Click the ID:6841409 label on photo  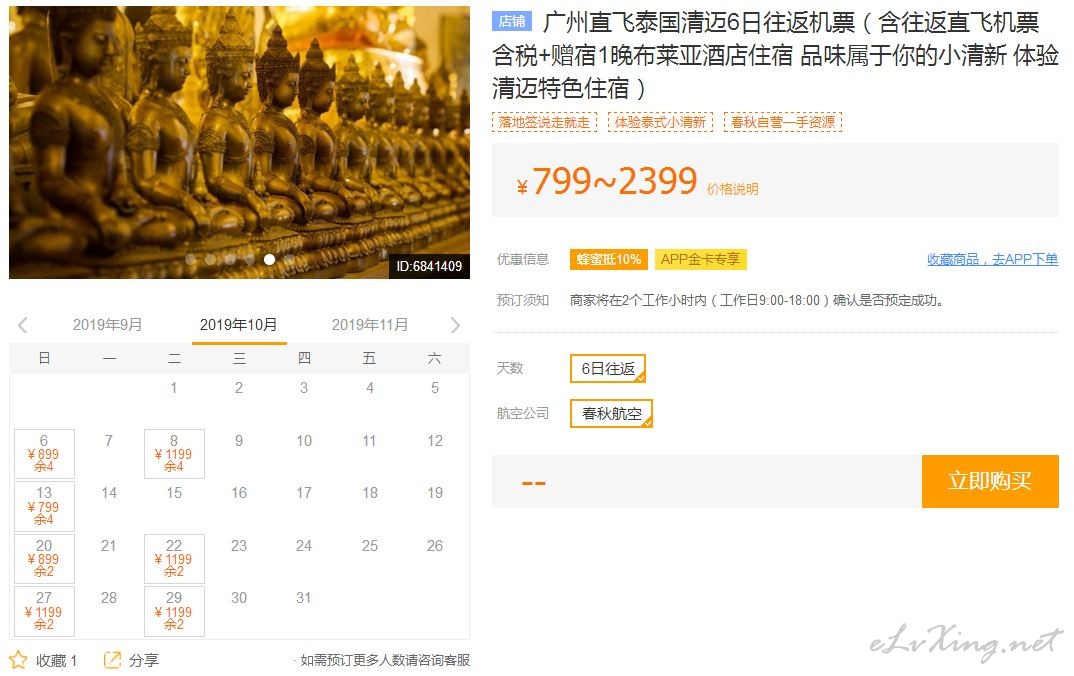429,266
